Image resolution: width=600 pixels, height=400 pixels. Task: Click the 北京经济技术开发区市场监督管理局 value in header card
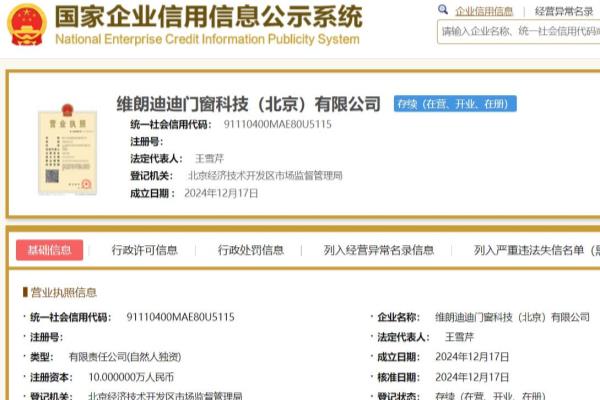click(x=265, y=176)
